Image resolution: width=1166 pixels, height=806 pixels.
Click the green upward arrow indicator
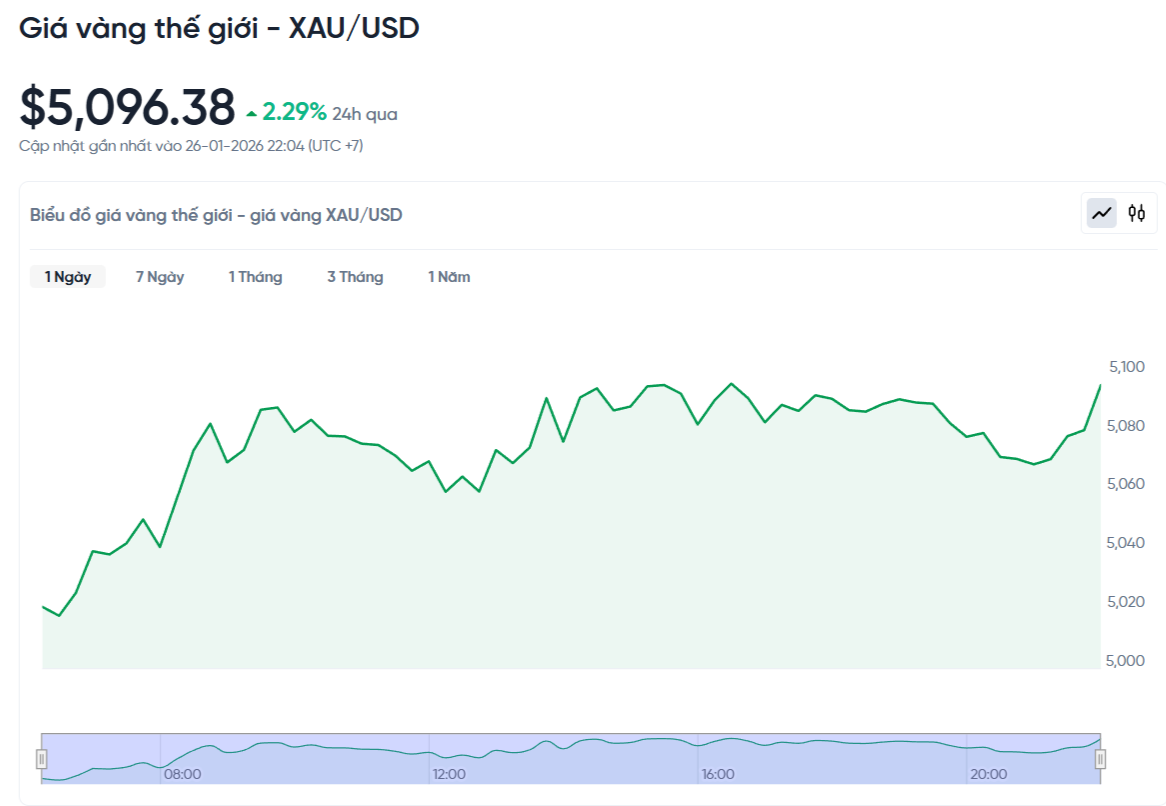coord(250,112)
